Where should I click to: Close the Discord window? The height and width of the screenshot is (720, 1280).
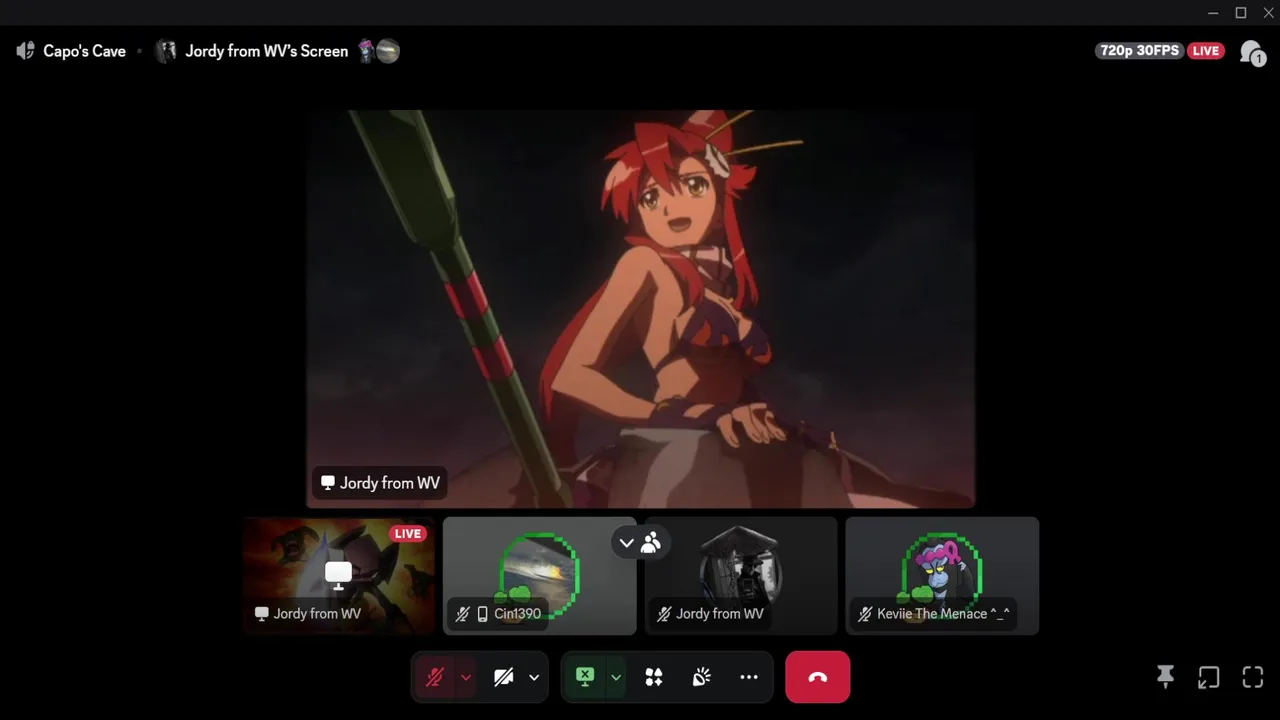tap(1268, 13)
